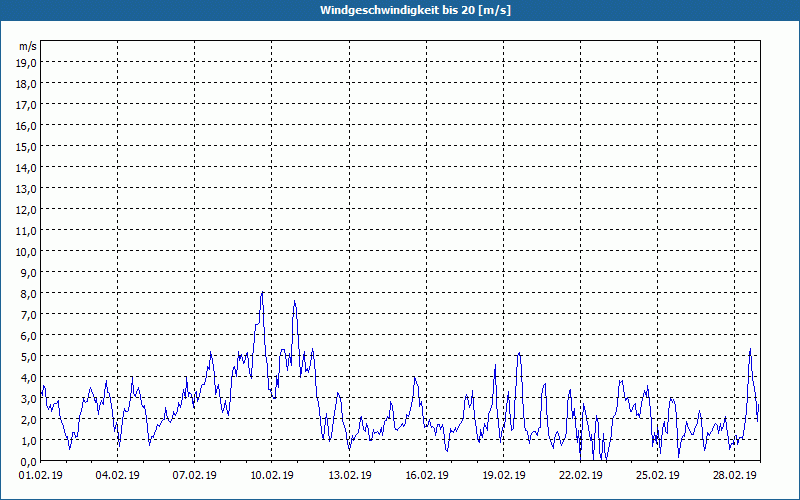Select the 10.02.19 date label

click(x=271, y=476)
